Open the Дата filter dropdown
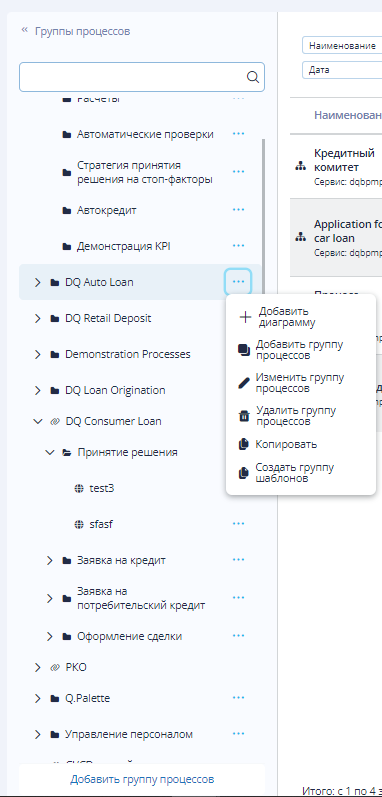 pos(342,70)
